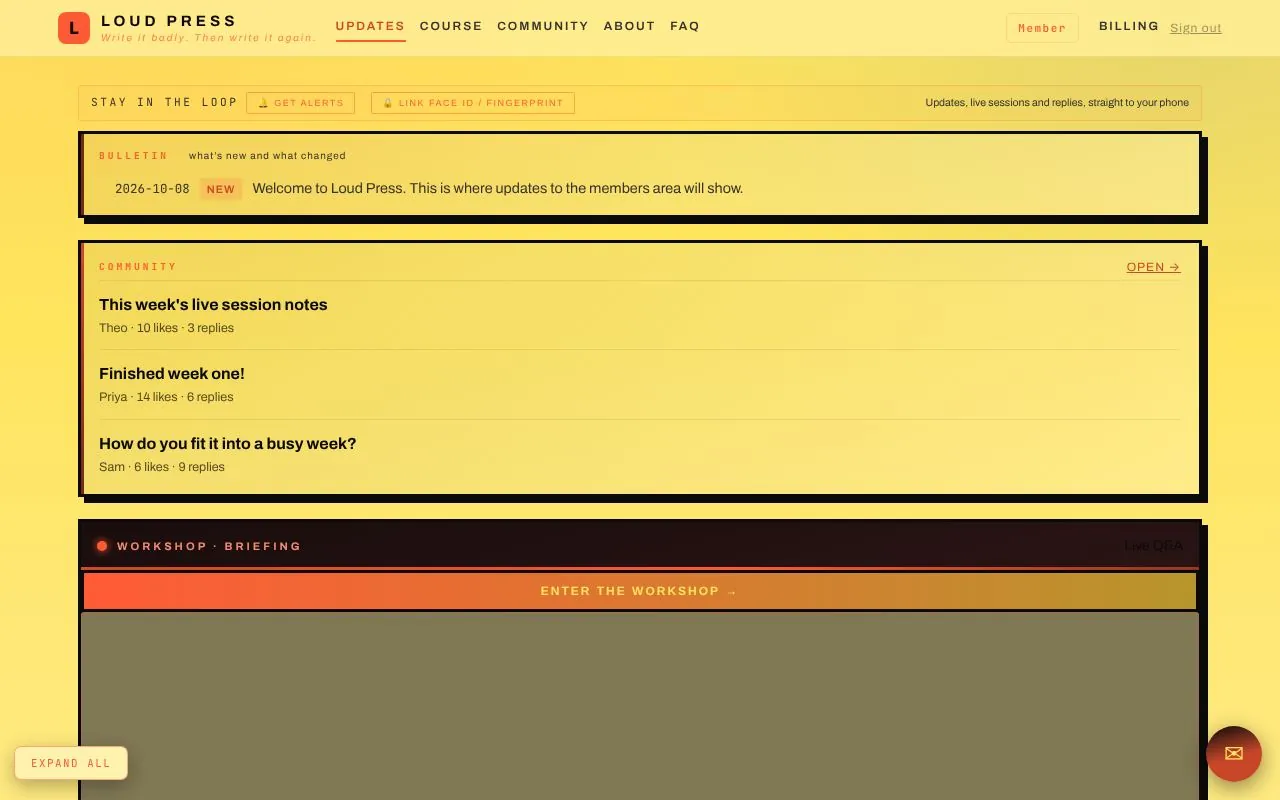
Task: Click the Sign out link
Action: [1196, 28]
